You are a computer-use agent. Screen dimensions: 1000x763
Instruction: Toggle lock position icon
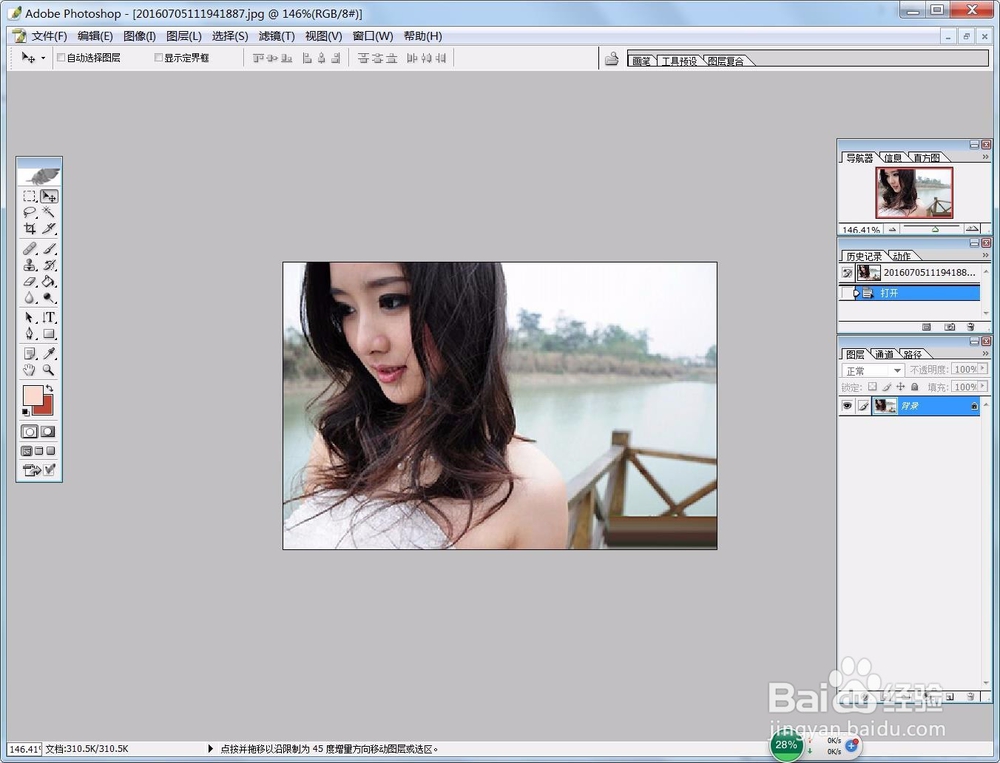coord(901,387)
